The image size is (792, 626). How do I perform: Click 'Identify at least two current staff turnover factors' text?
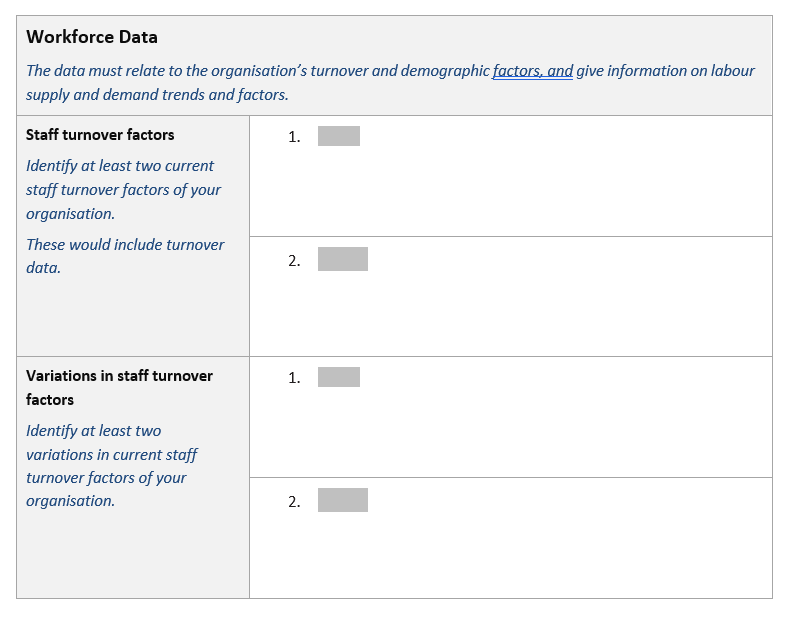(123, 190)
